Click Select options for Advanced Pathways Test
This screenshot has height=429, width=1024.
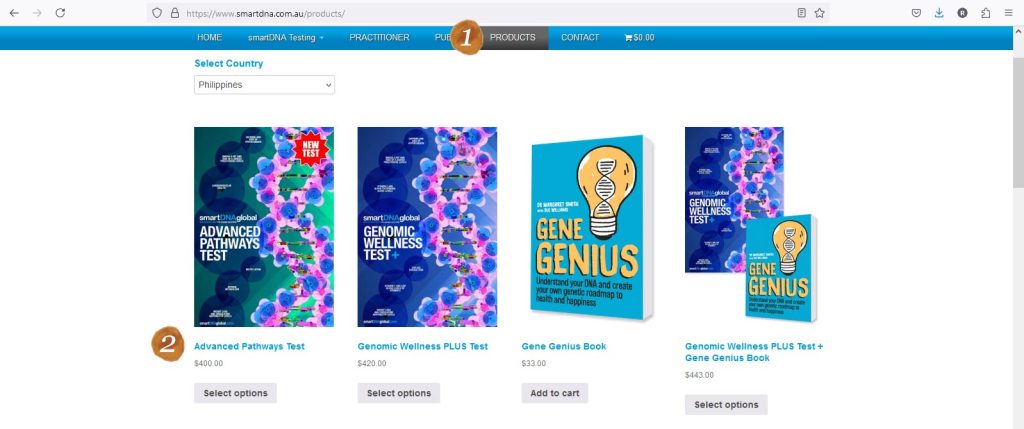(235, 393)
